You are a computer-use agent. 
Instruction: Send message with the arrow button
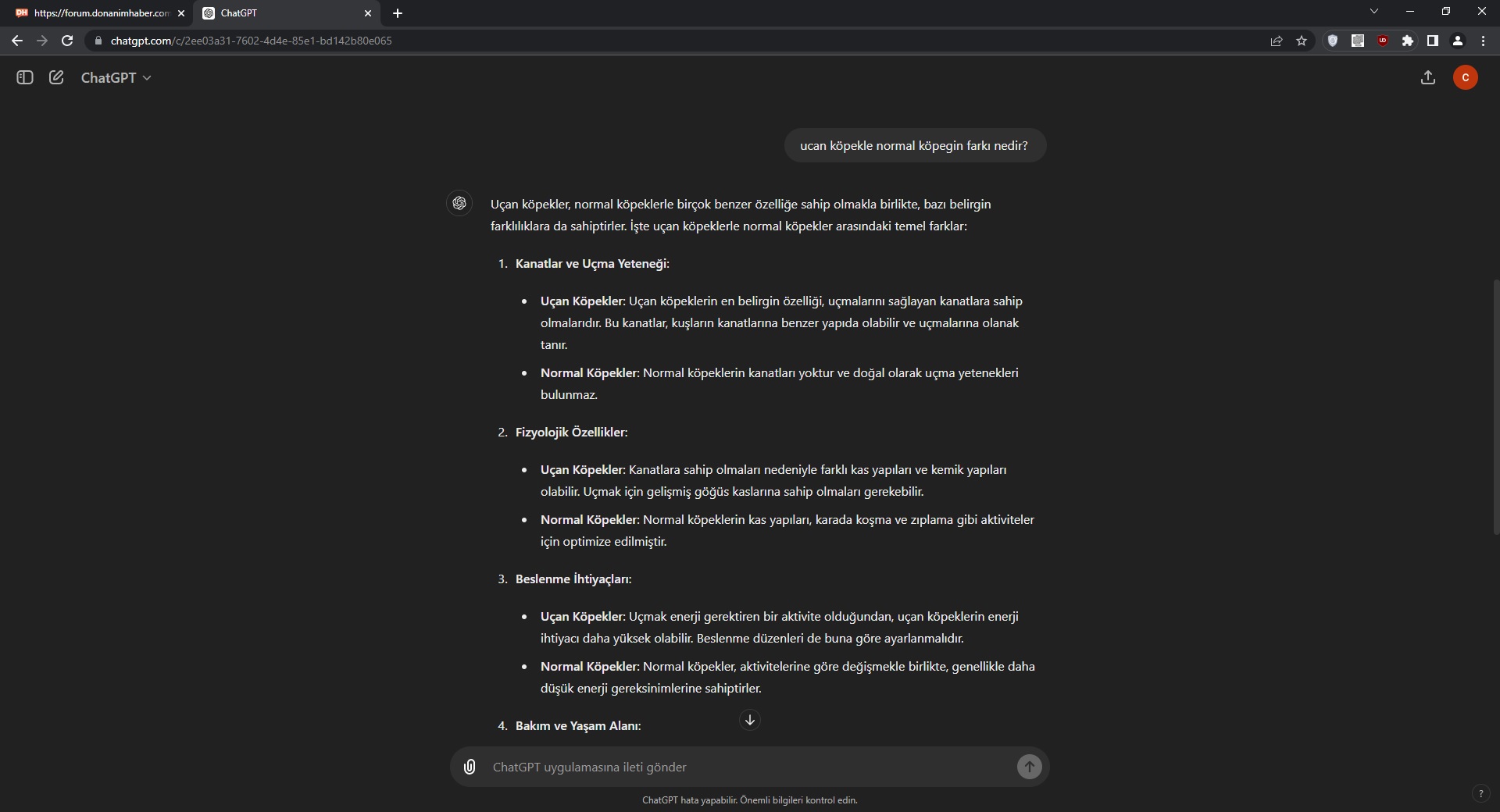(x=1029, y=767)
